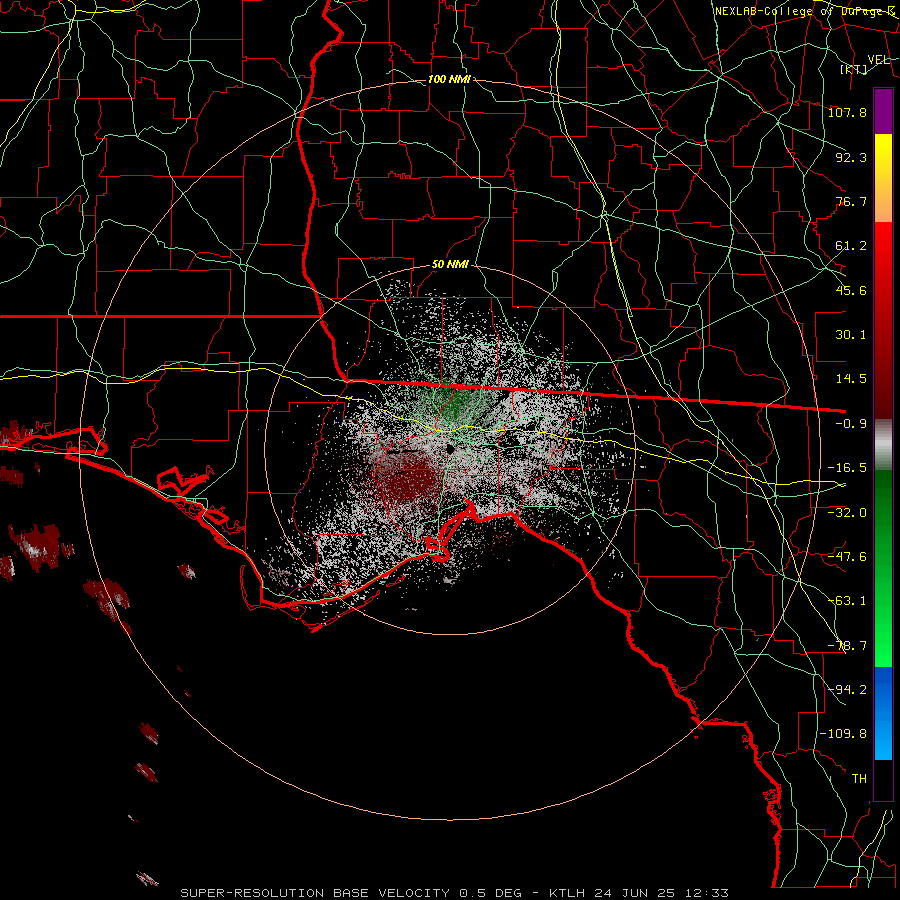Click the TH legend label
Viewport: 900px width, 900px height.
tap(859, 779)
